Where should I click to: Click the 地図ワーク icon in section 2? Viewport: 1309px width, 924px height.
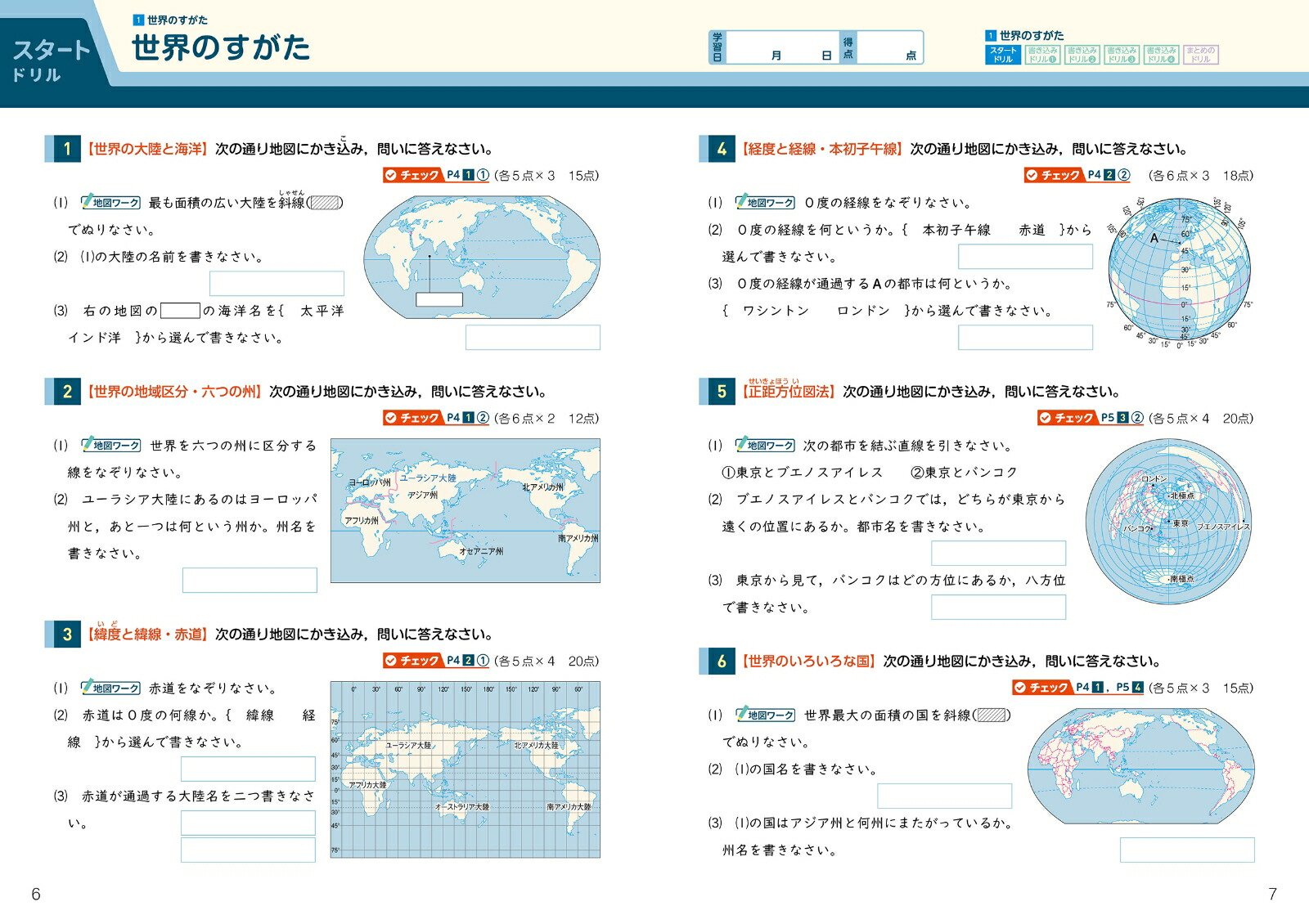[x=111, y=445]
